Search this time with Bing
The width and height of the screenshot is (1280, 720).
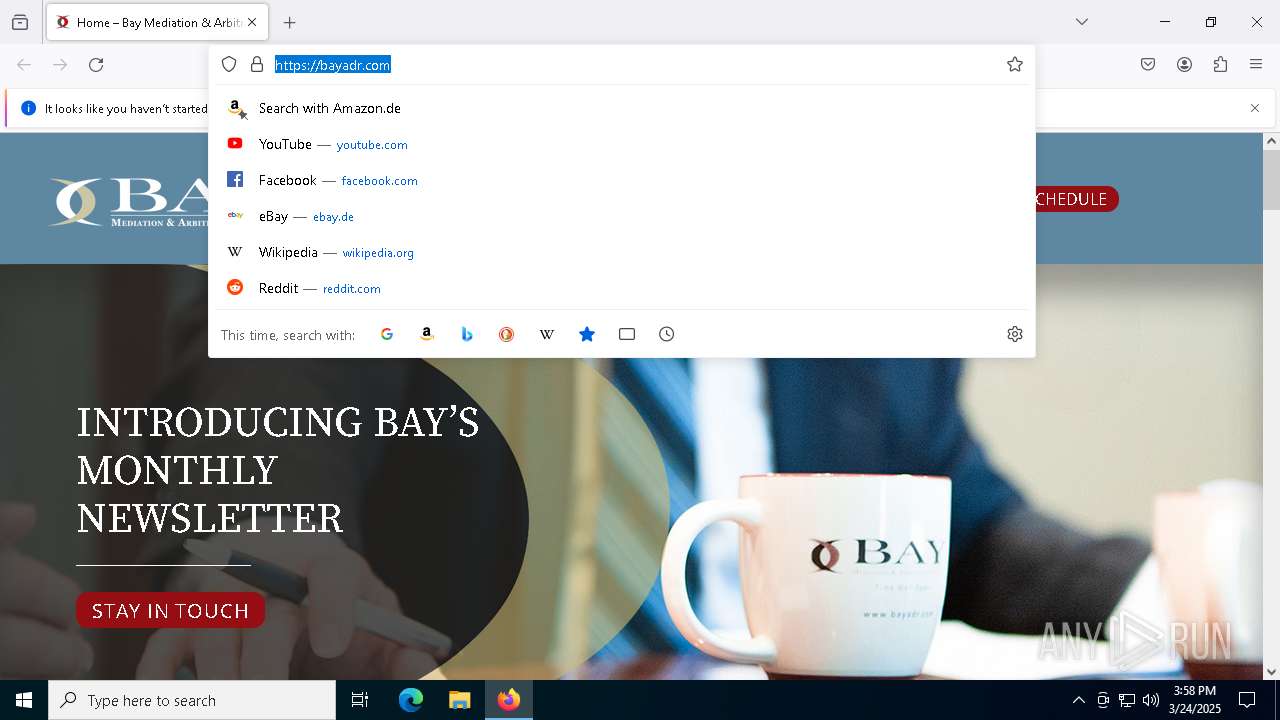pos(467,334)
